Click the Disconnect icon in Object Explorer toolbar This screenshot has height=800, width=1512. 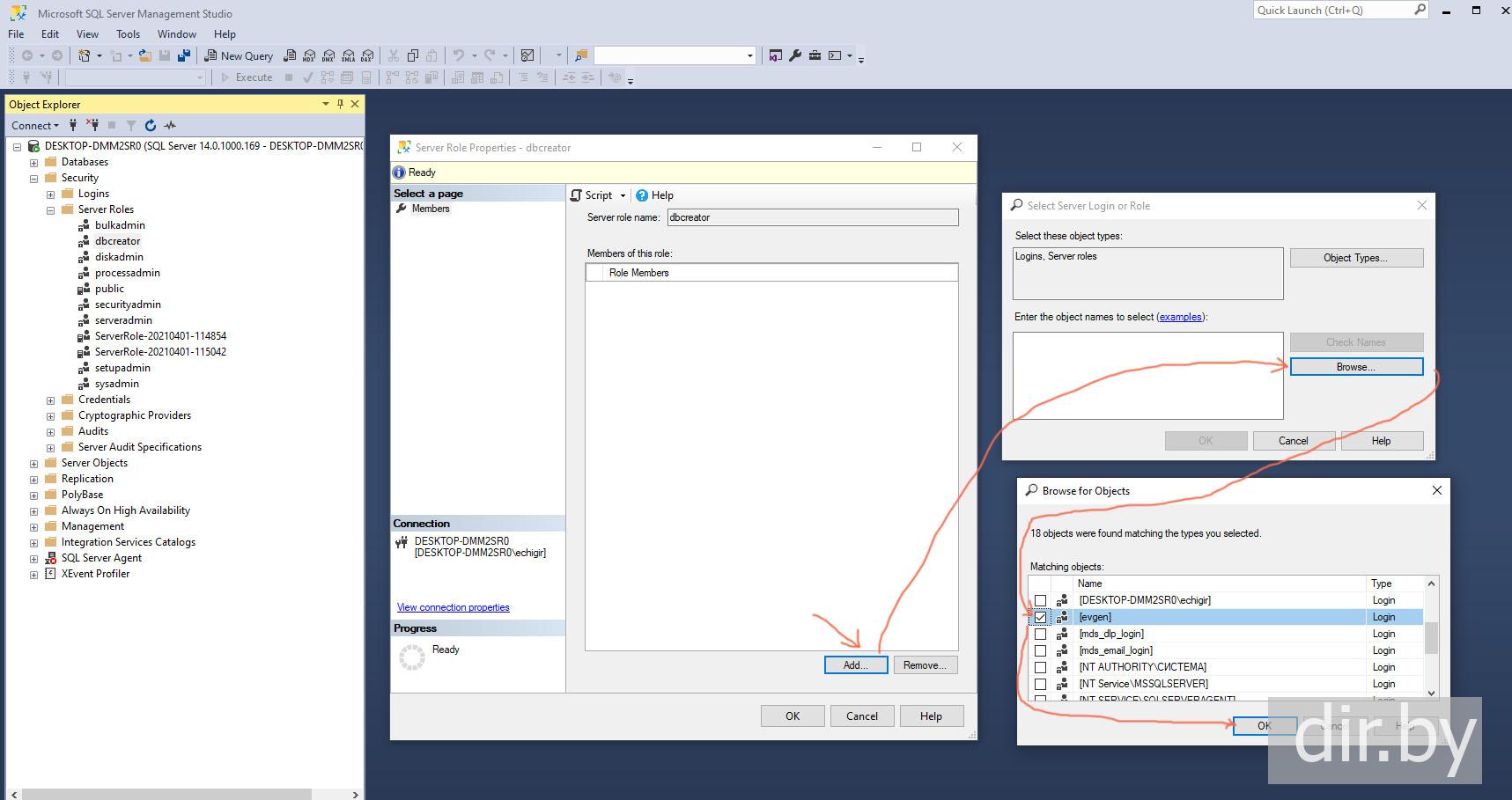point(92,126)
